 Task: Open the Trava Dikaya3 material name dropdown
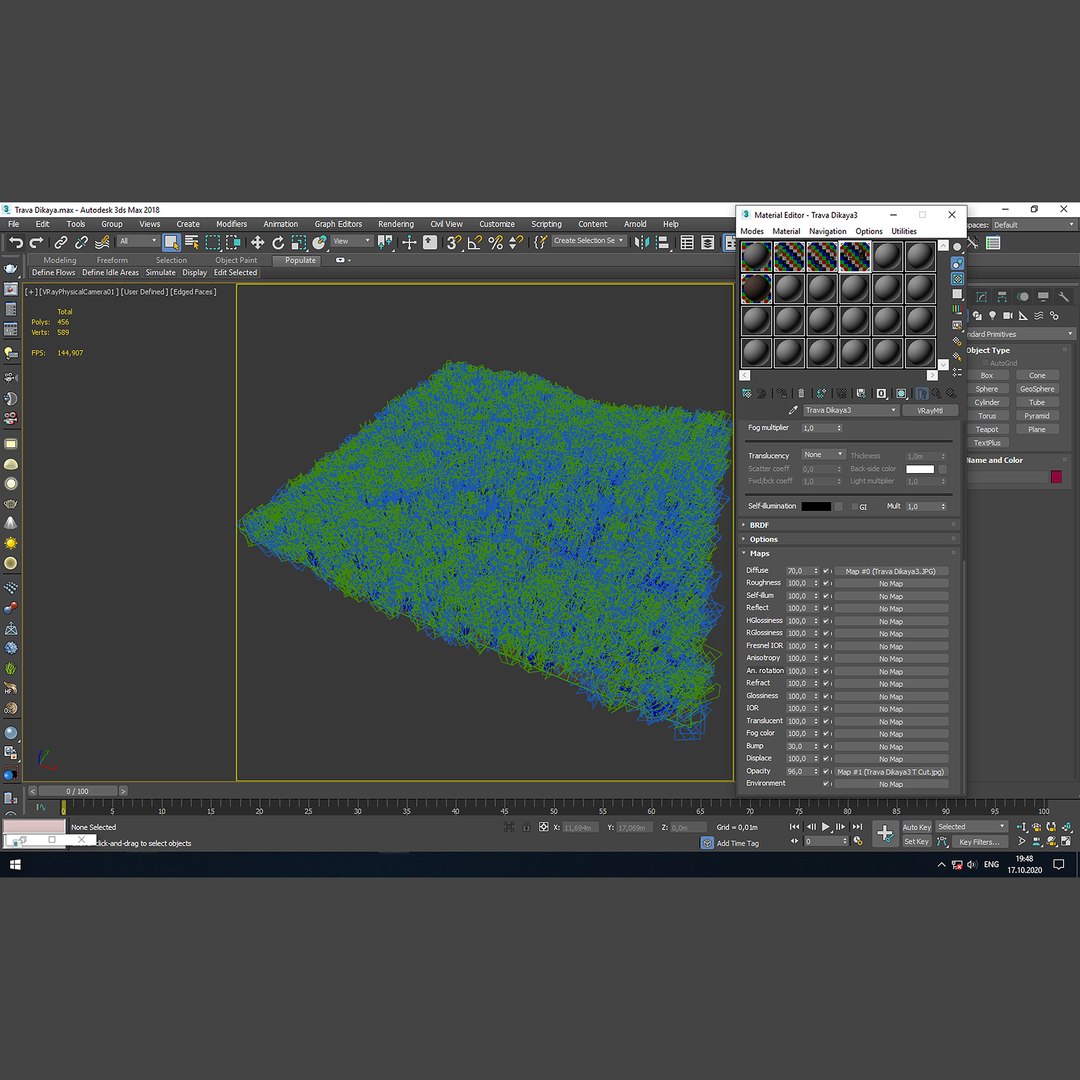point(851,410)
